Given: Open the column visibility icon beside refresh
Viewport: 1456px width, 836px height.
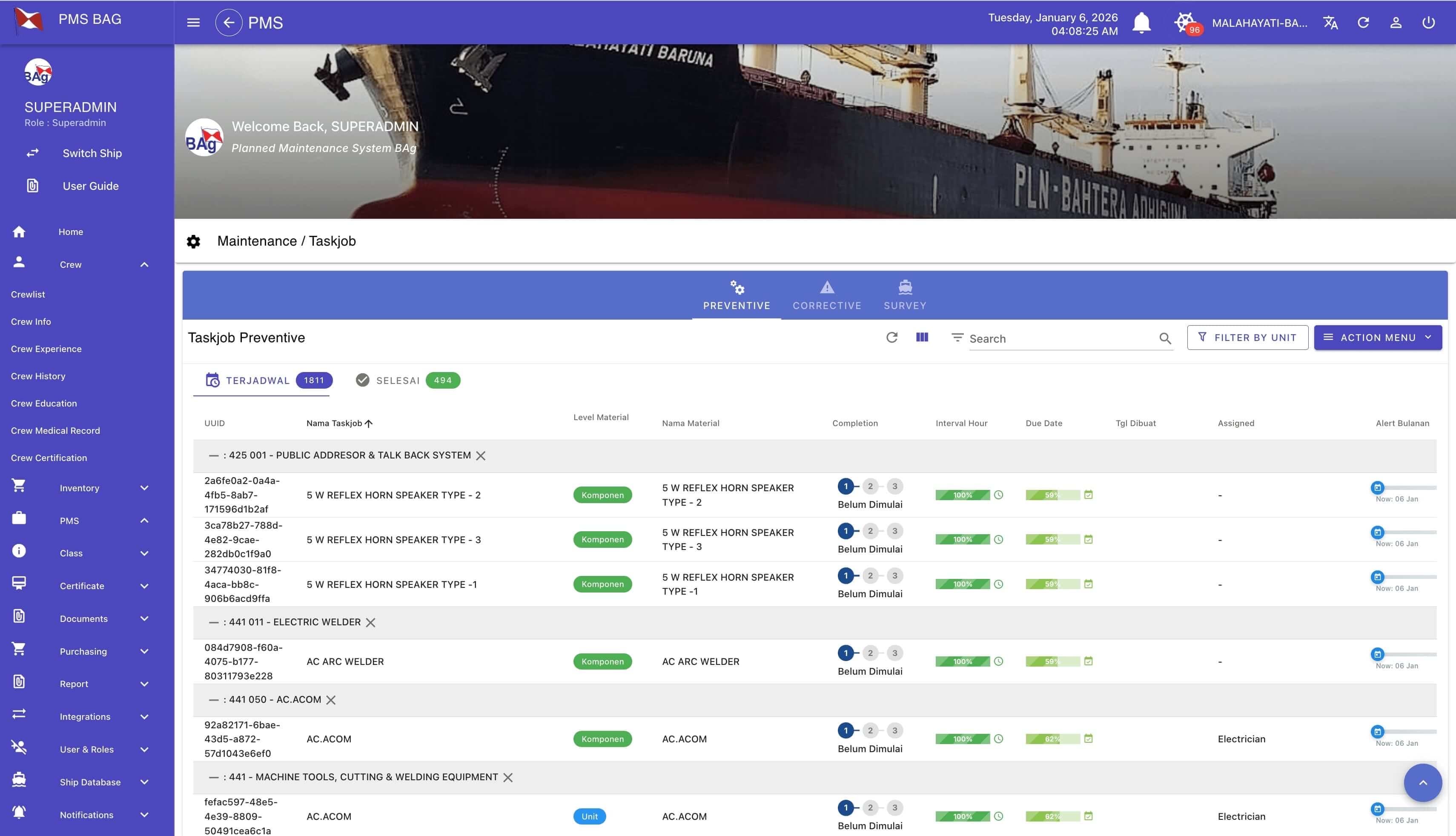Looking at the screenshot, I should pyautogui.click(x=922, y=338).
